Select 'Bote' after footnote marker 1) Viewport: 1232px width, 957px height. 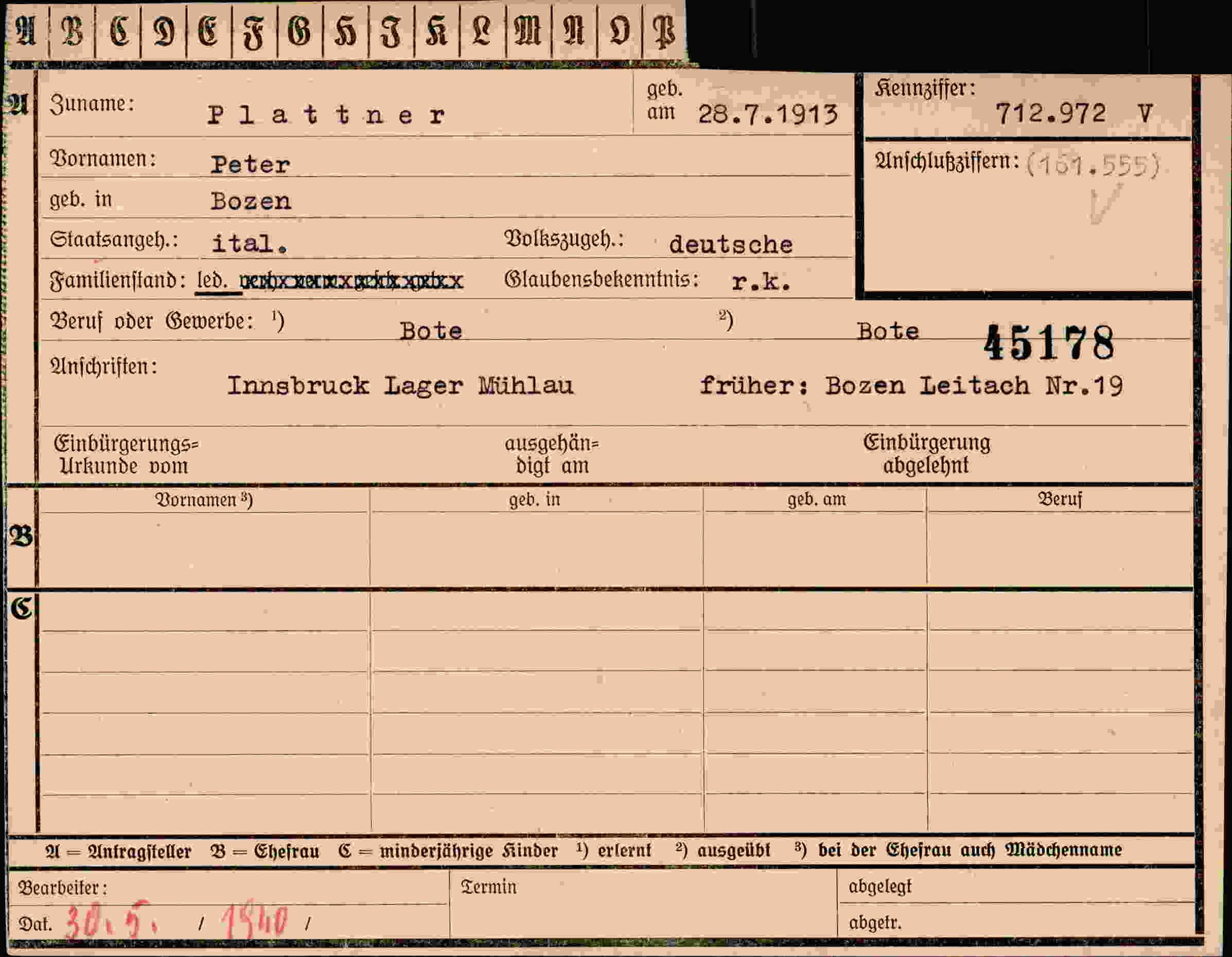(x=431, y=331)
